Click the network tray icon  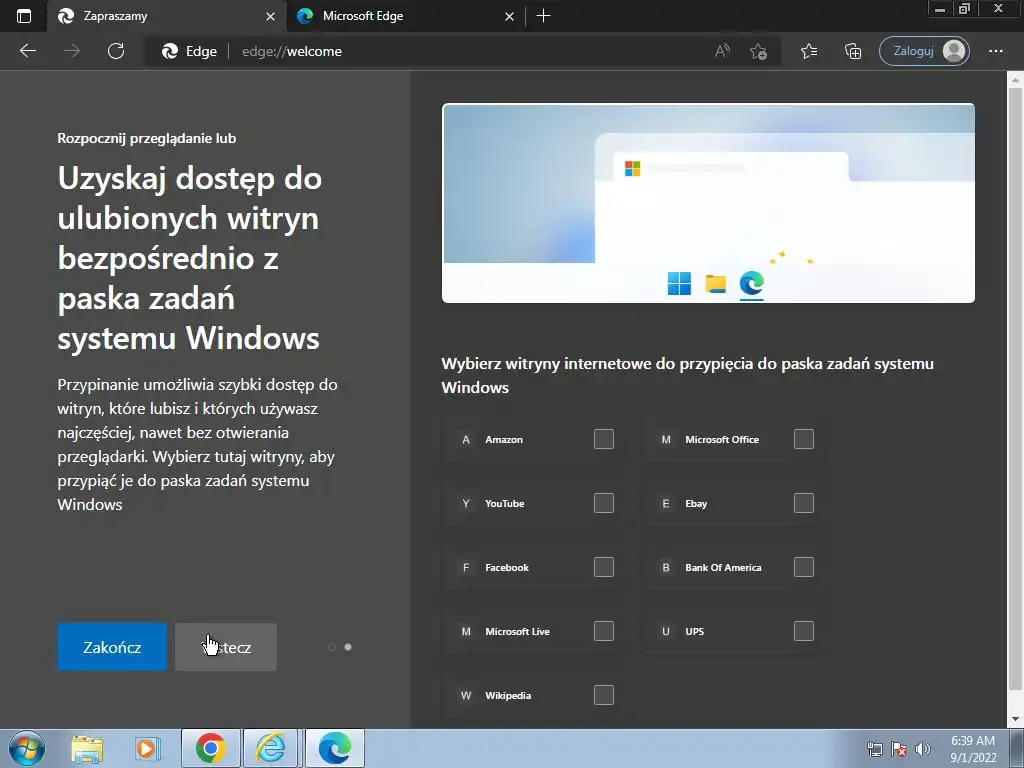pos(875,749)
